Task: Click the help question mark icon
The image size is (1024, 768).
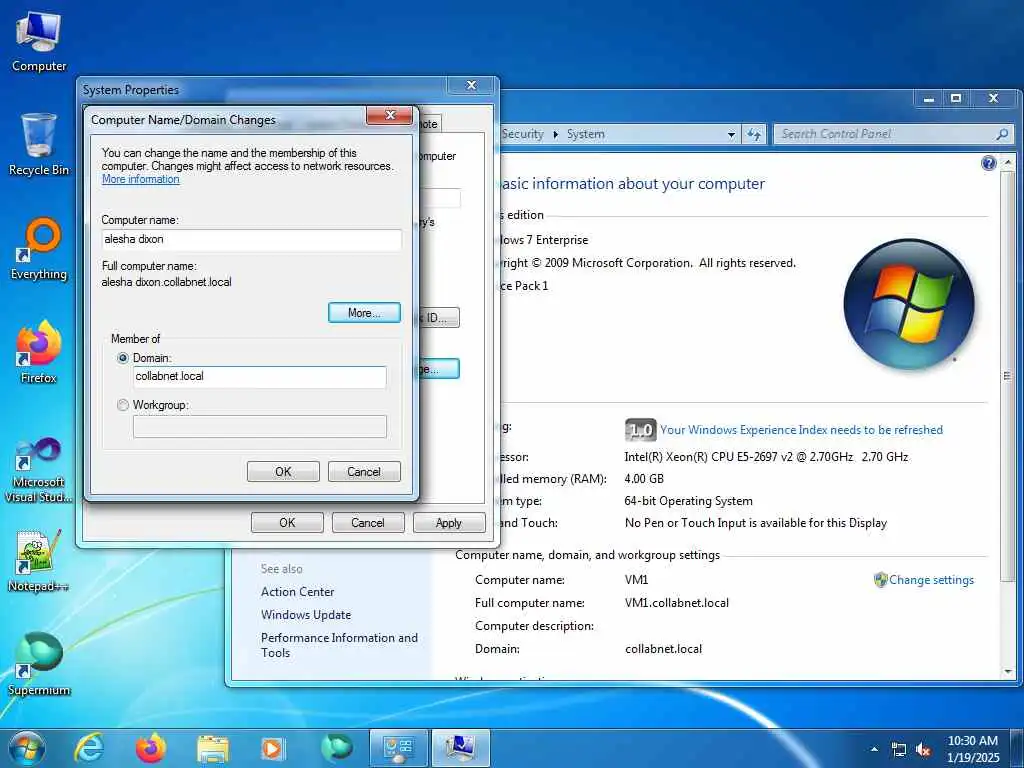Action: coord(989,163)
